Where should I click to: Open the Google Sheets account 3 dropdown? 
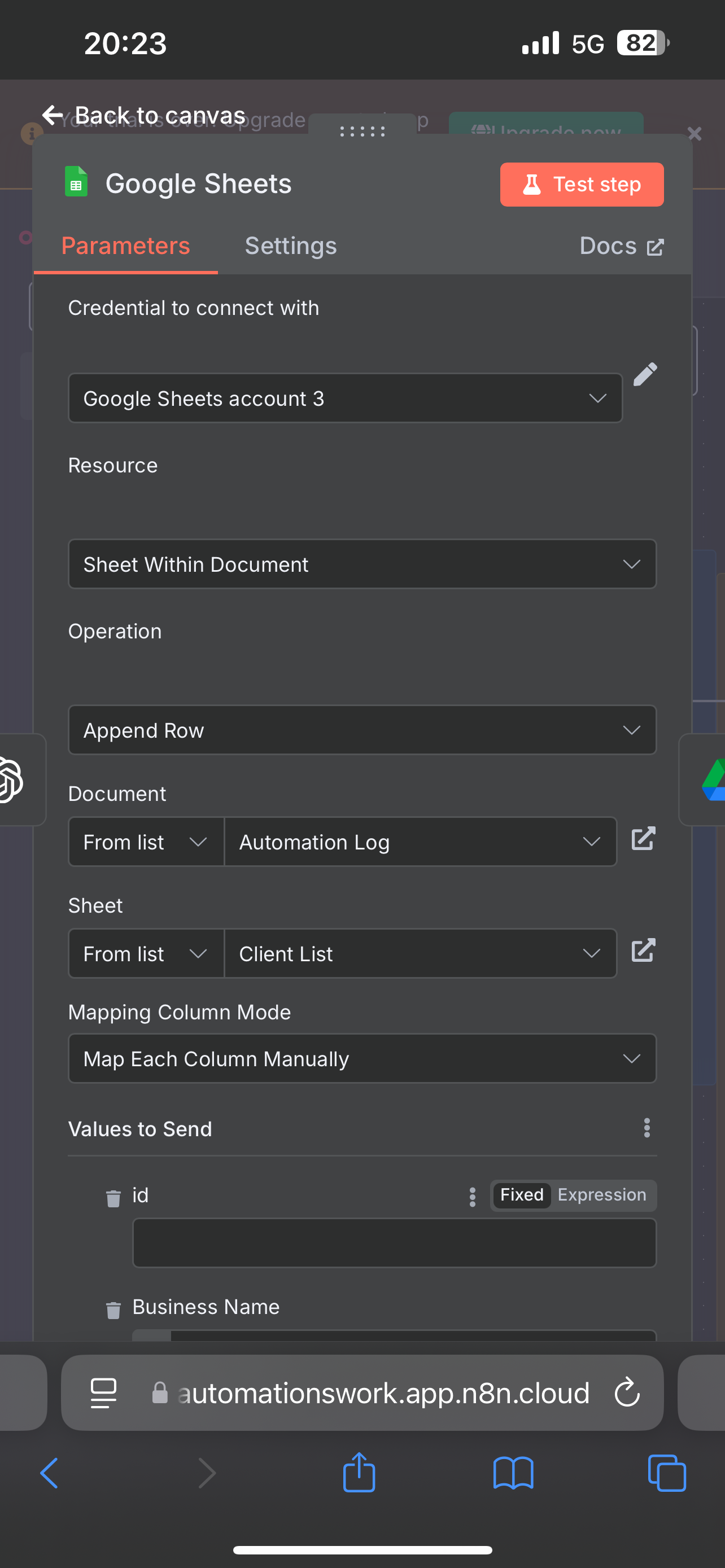coord(345,398)
